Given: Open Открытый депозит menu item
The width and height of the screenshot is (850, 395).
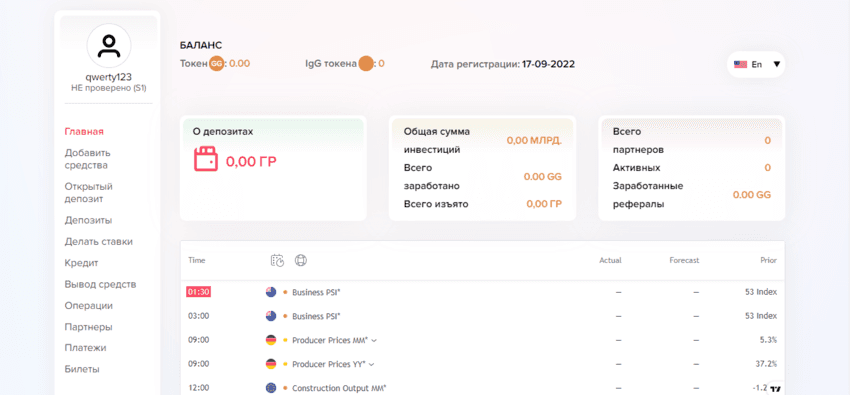Looking at the screenshot, I should [88, 192].
